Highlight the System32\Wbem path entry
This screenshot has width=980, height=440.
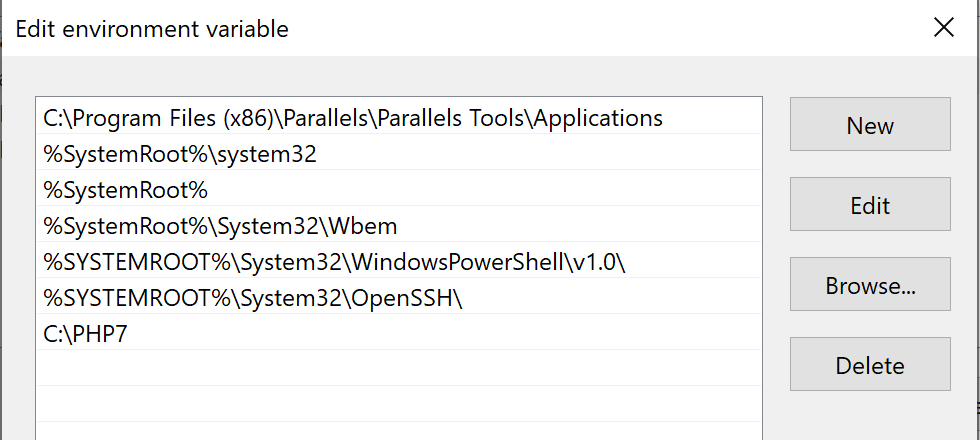[220, 226]
